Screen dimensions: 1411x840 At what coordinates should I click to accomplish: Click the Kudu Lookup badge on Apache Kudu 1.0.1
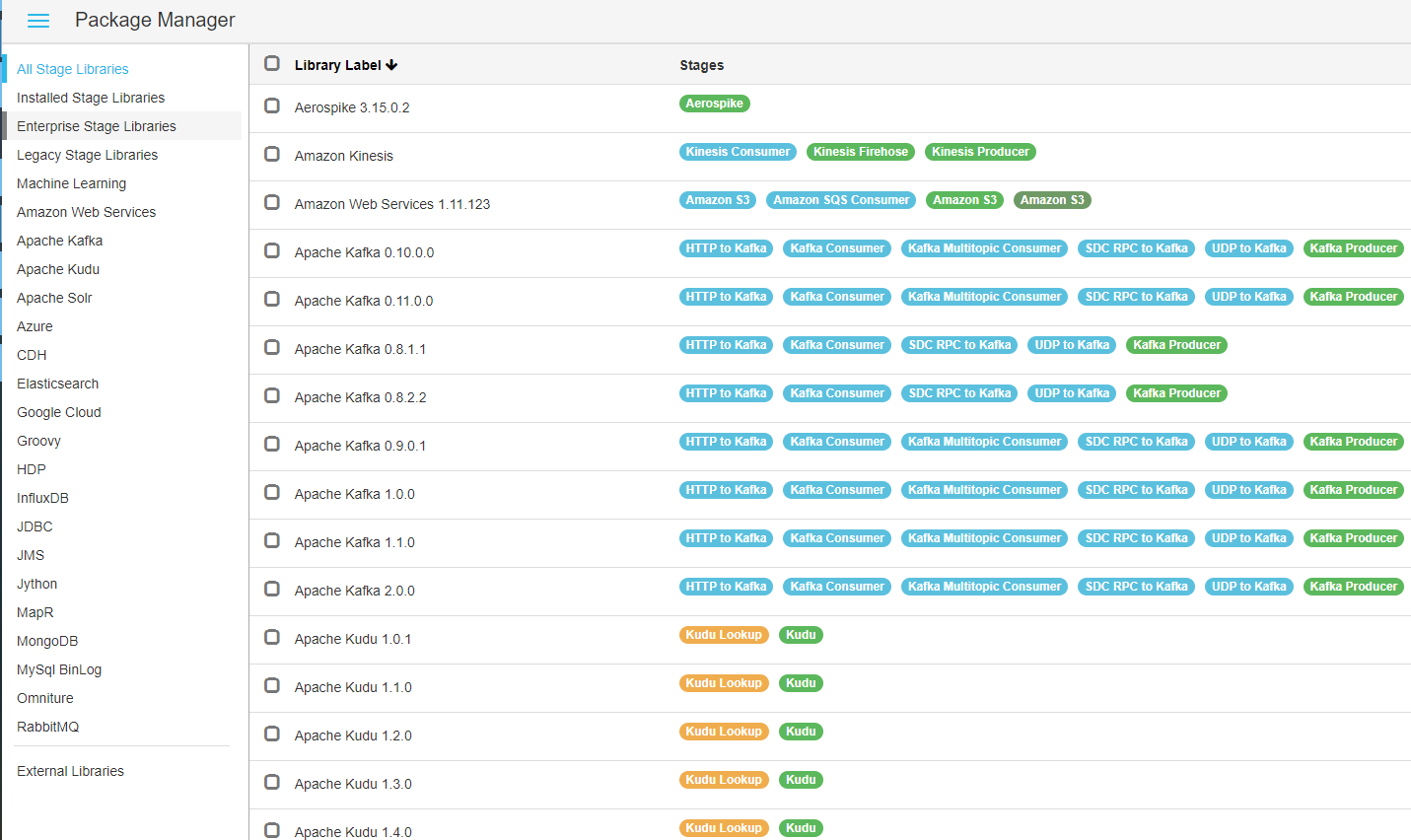pyautogui.click(x=724, y=634)
